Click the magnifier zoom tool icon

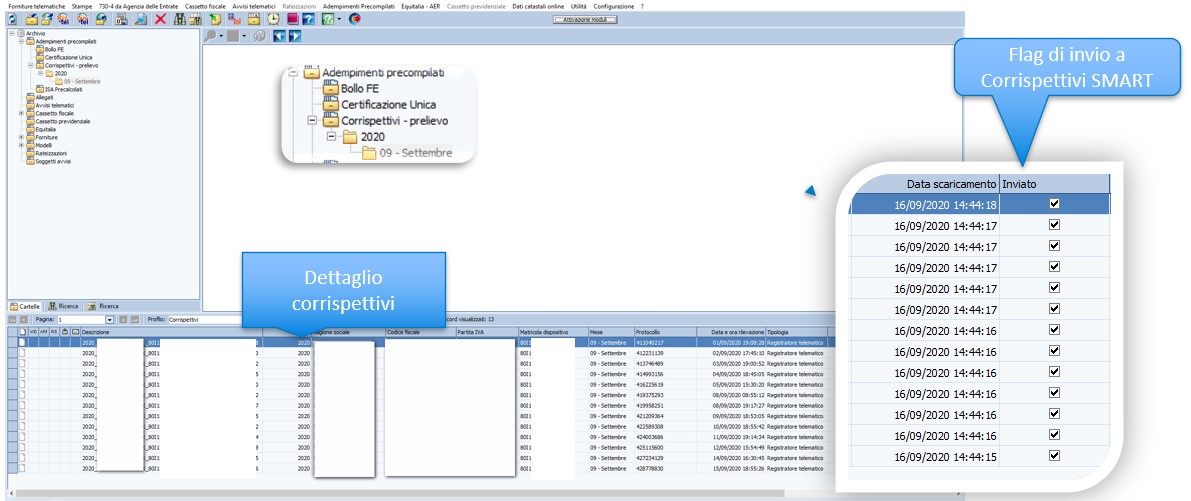[x=210, y=36]
